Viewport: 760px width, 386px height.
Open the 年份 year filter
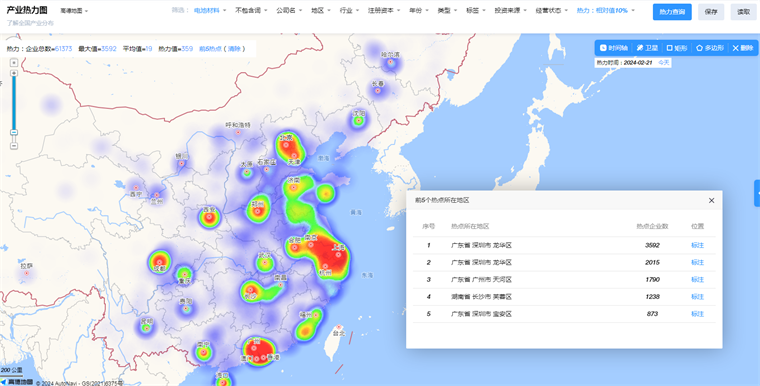(419, 10)
